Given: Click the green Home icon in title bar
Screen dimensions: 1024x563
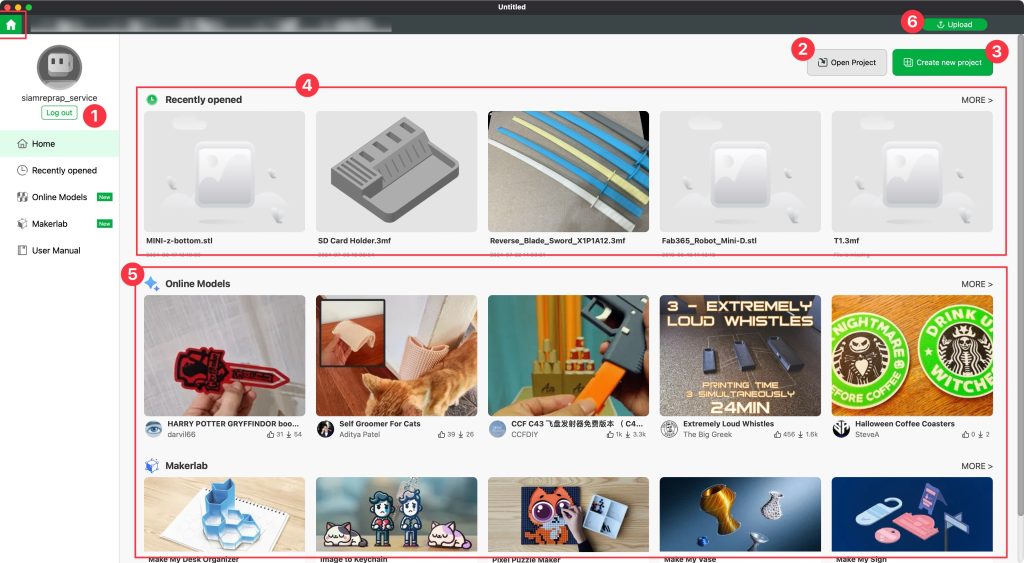Looking at the screenshot, I should [x=11, y=24].
